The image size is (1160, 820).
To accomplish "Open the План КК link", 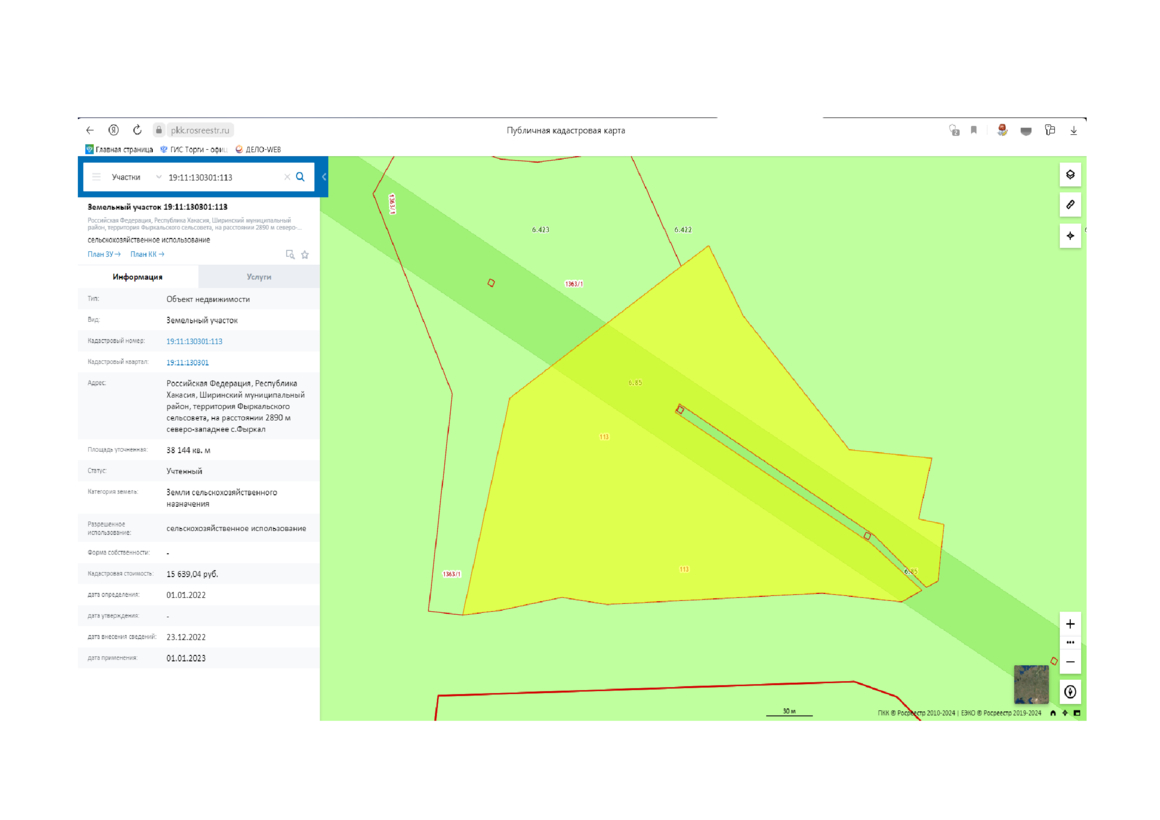I will point(147,255).
